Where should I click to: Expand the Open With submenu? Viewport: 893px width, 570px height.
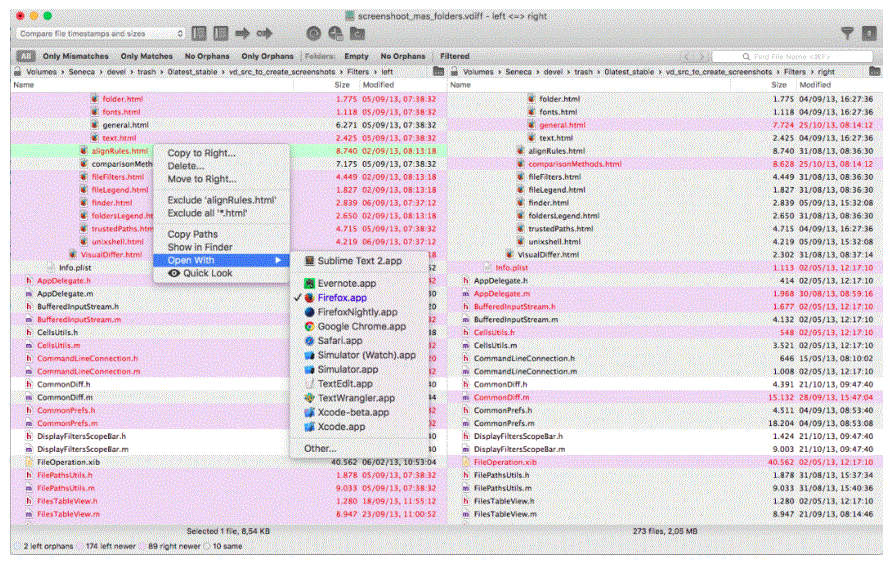coord(221,260)
